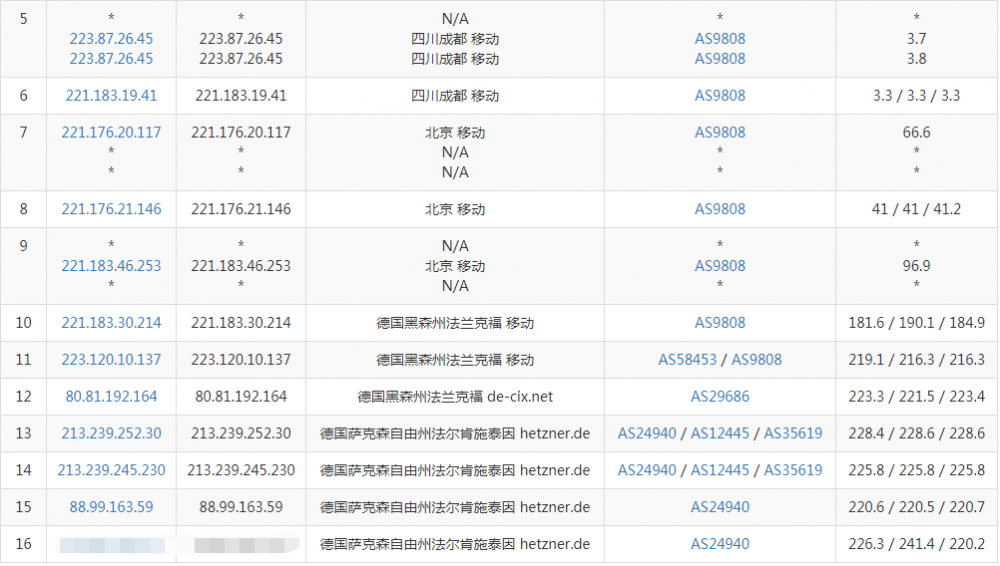The height and width of the screenshot is (566, 1000).
Task: Click the blurred IP address in hop 16
Action: (111, 545)
